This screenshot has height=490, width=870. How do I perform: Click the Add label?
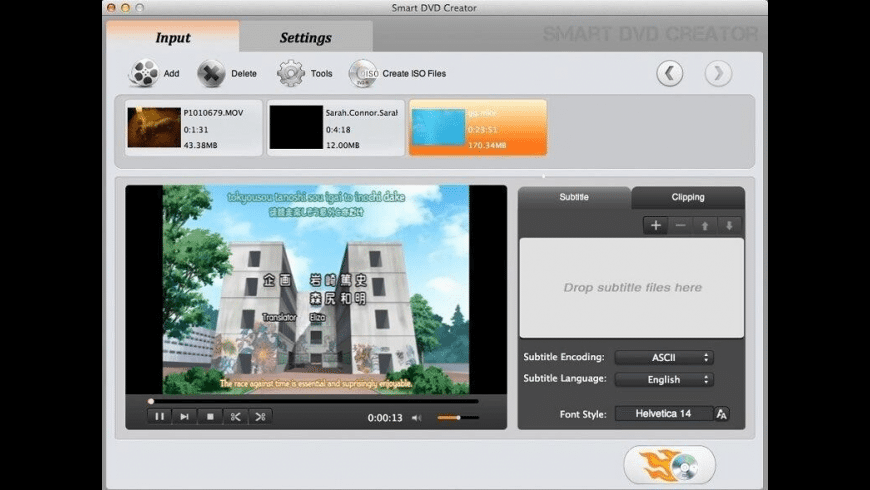tap(171, 73)
